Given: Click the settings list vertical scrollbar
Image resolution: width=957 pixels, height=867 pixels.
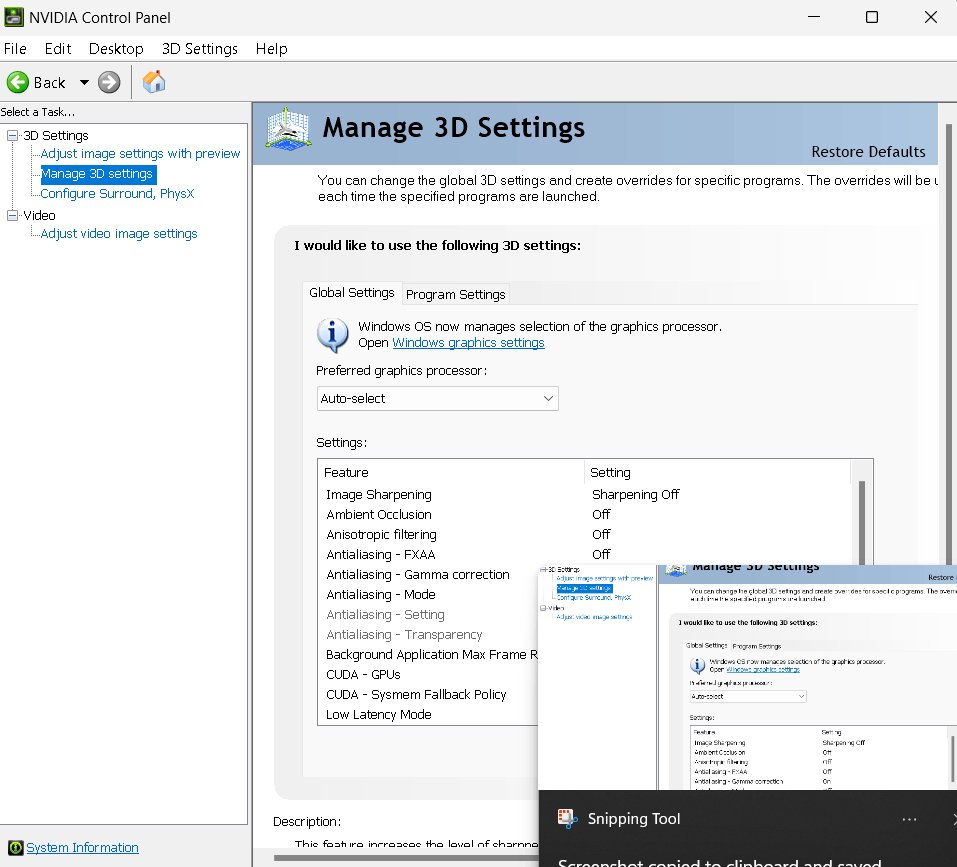Looking at the screenshot, I should [x=862, y=522].
